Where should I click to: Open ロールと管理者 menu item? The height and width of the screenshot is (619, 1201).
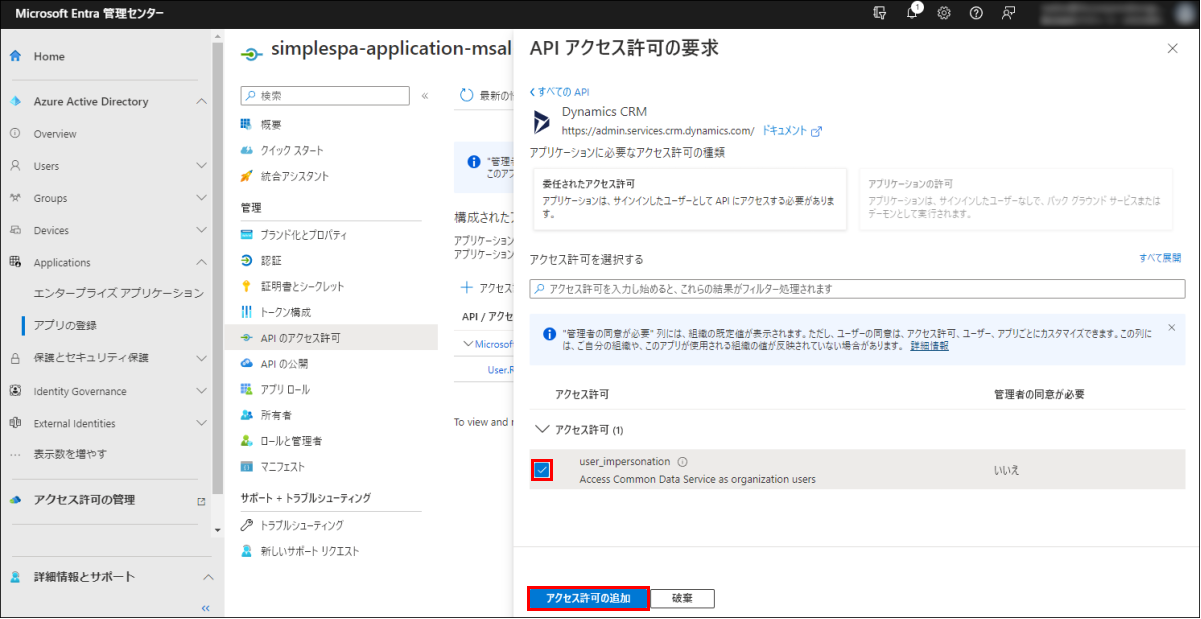291,440
